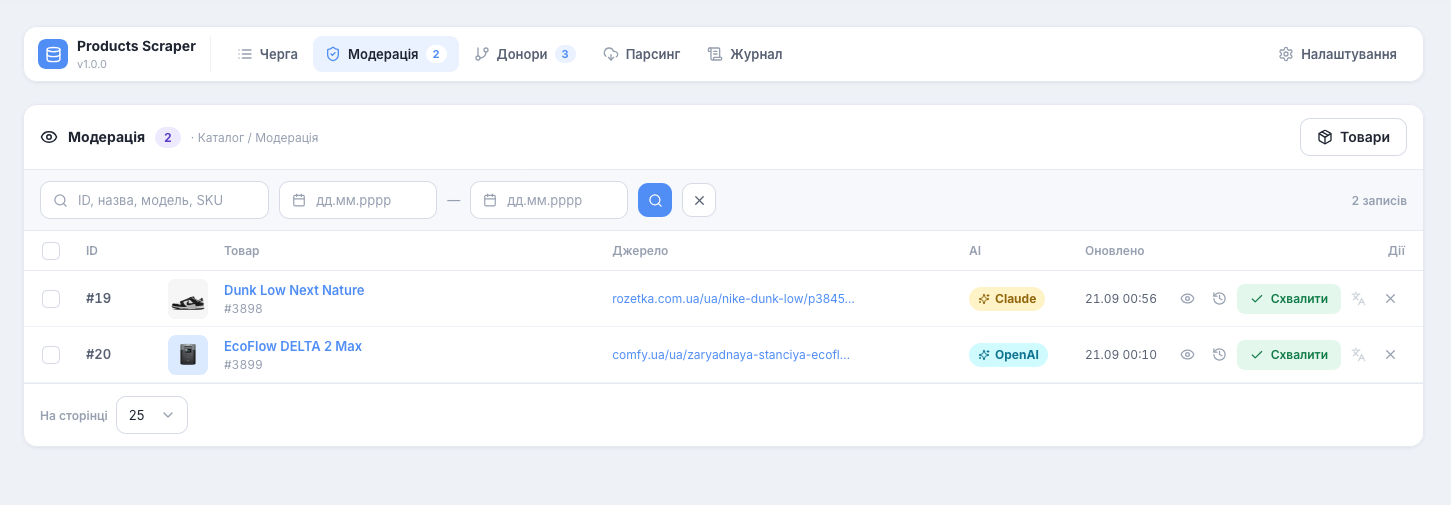Go to the Парсинг tab
The height and width of the screenshot is (505, 1451).
641,54
